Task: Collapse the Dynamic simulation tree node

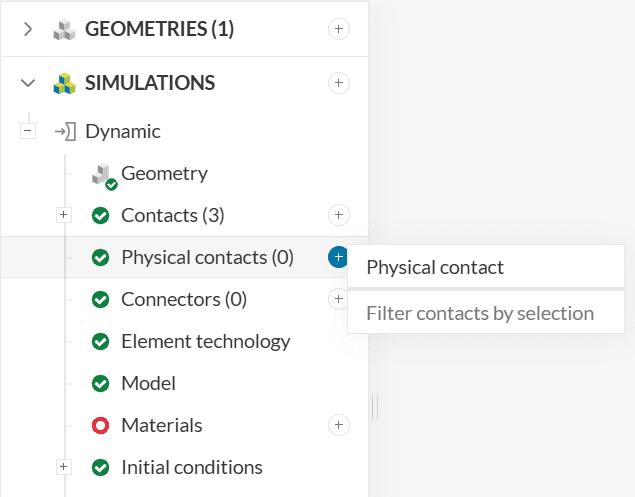Action: coord(28,131)
